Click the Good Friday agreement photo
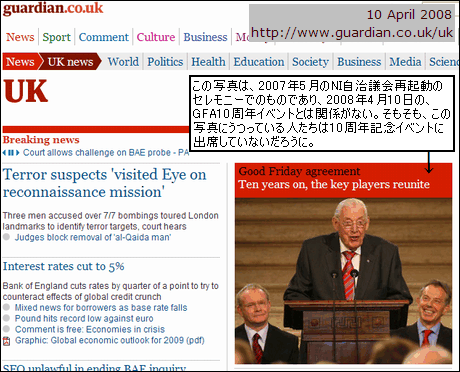 pos(343,281)
